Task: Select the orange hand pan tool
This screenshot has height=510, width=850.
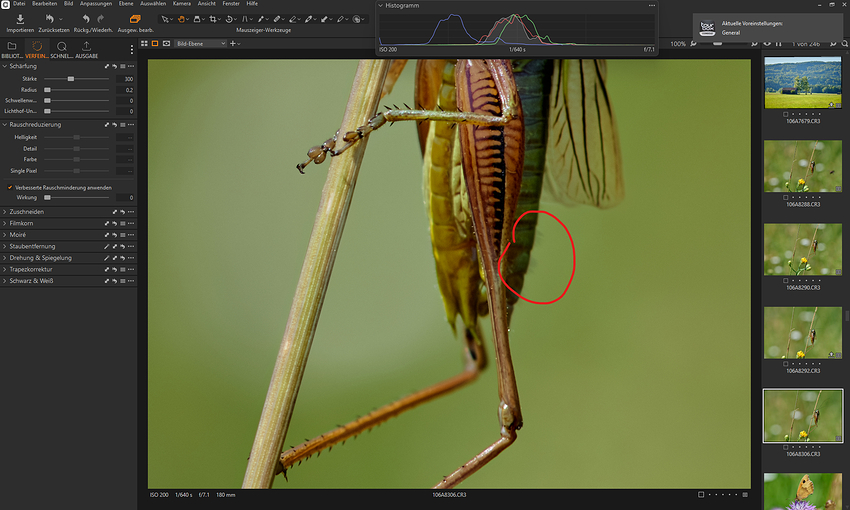Action: [x=181, y=19]
